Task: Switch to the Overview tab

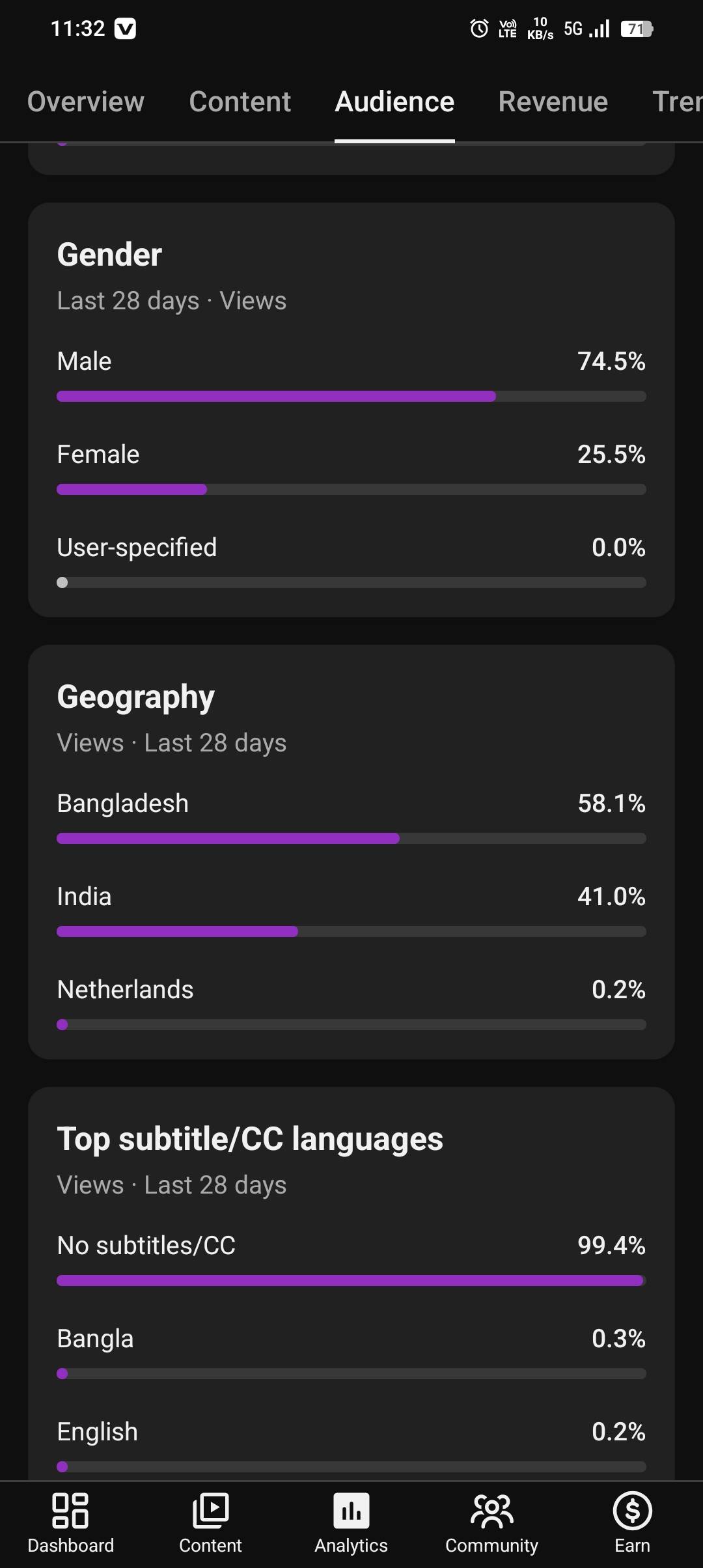Action: click(x=86, y=102)
